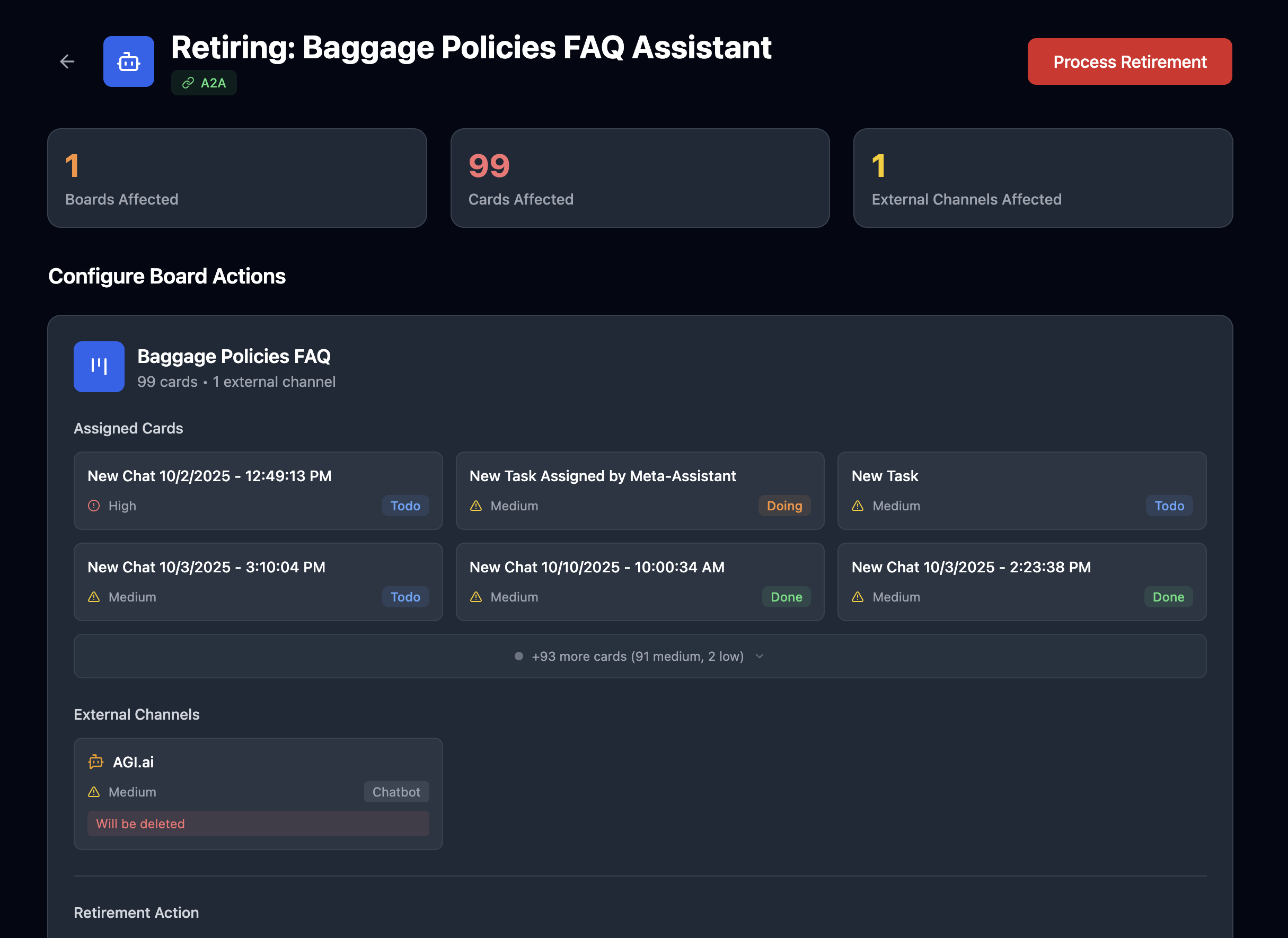Click the AGI.ai chatbot channel icon
Screen dimensions: 1288x938
pyautogui.click(x=96, y=762)
